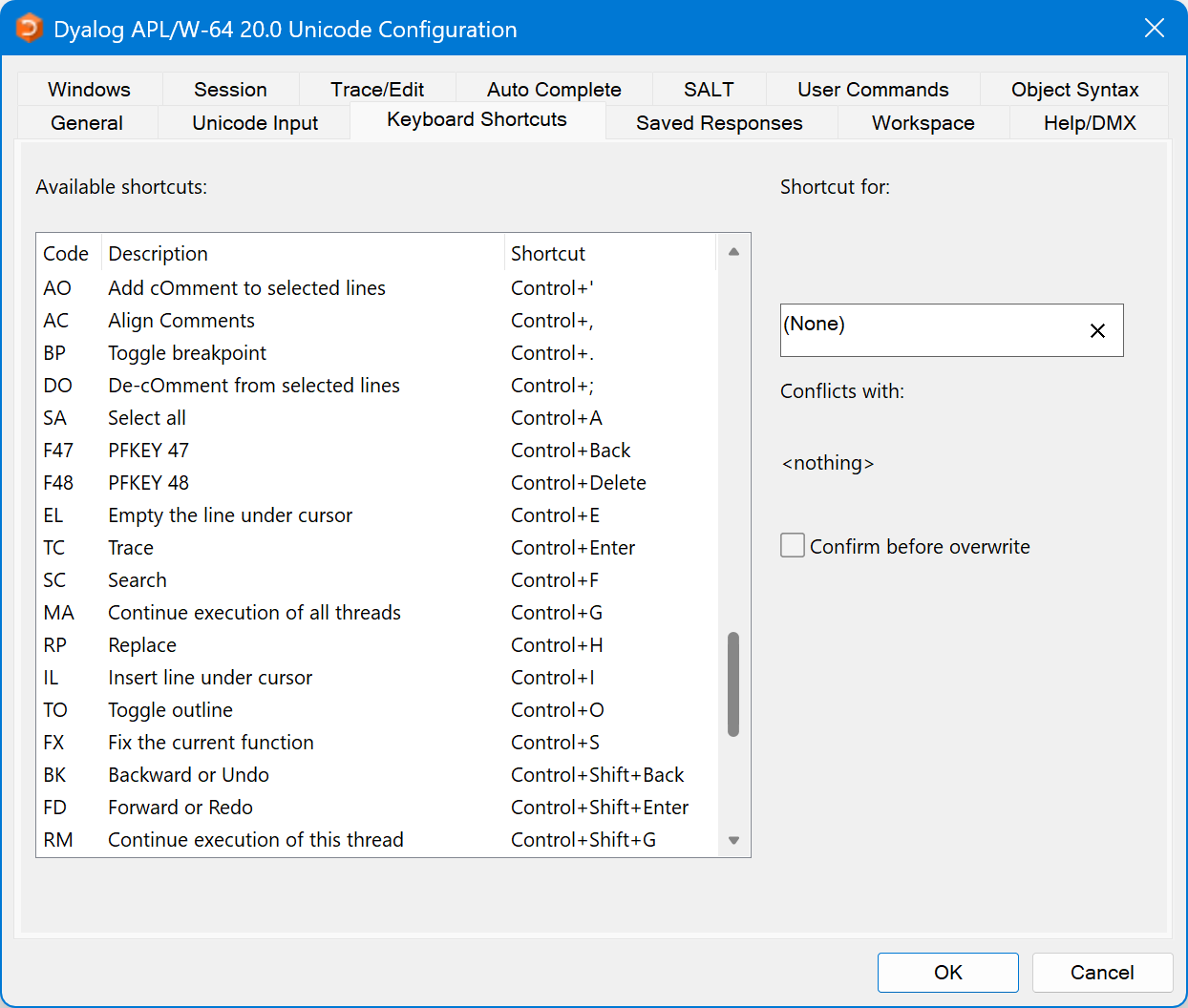This screenshot has height=1008, width=1188.
Task: Click the Control+Shift+Back shortcut cell
Action: click(x=598, y=775)
